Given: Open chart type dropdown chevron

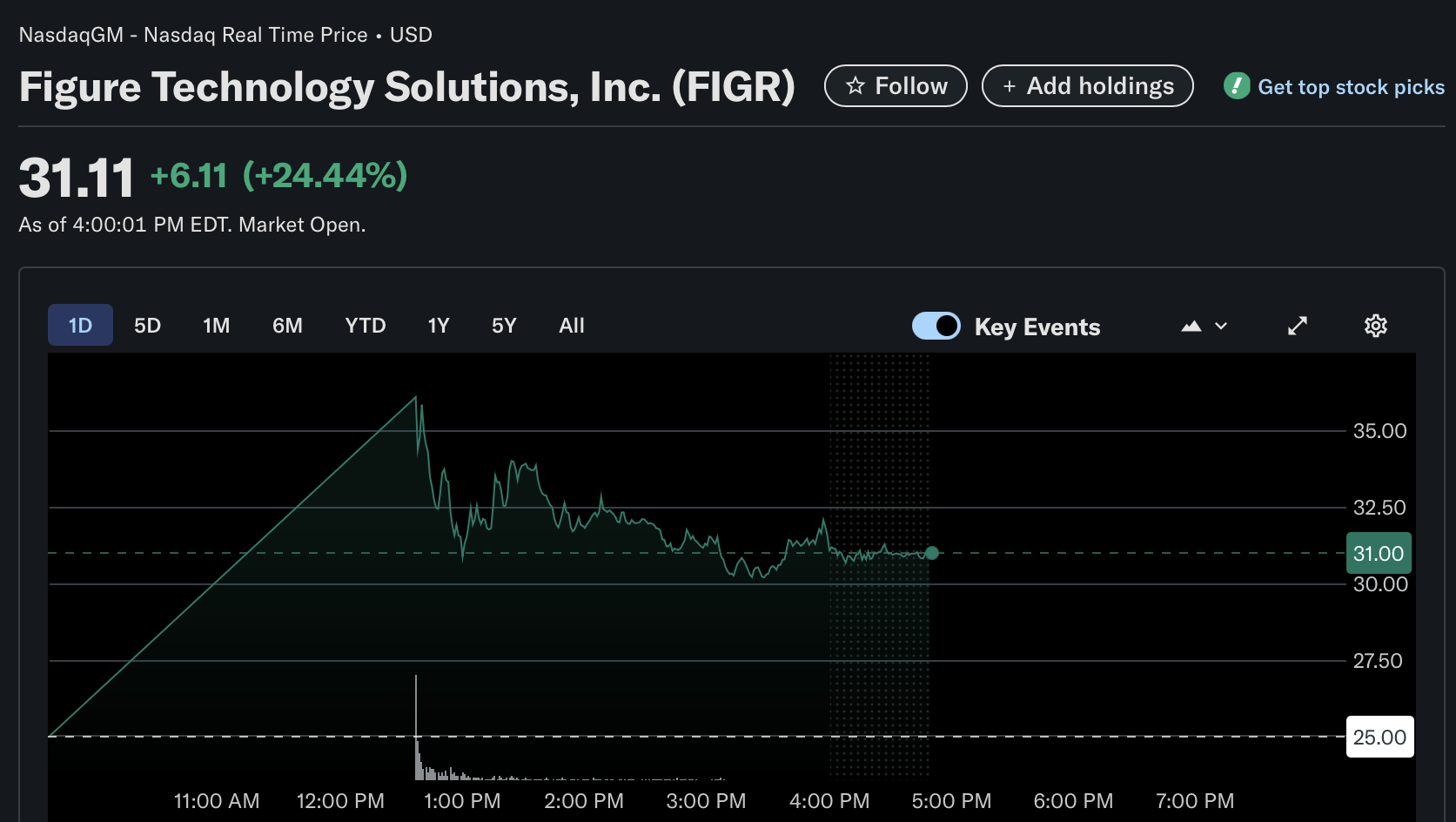Looking at the screenshot, I should tap(1221, 327).
